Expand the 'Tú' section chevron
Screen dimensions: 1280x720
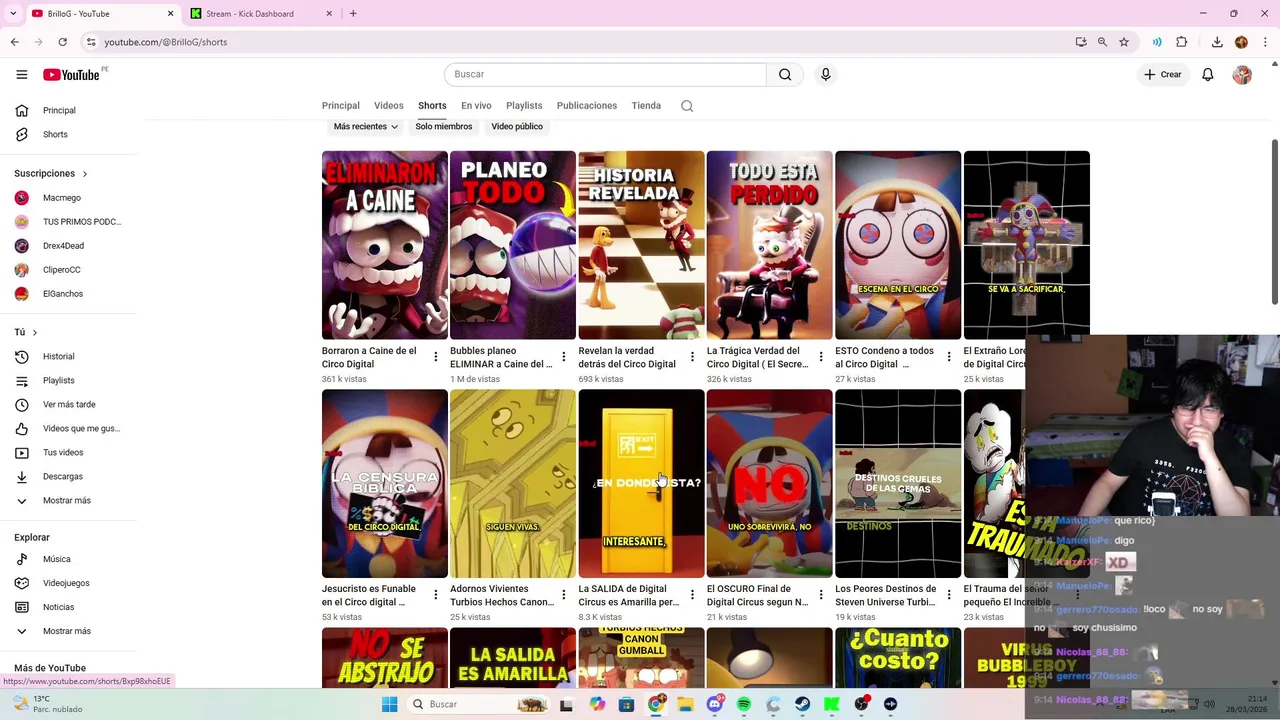34,332
